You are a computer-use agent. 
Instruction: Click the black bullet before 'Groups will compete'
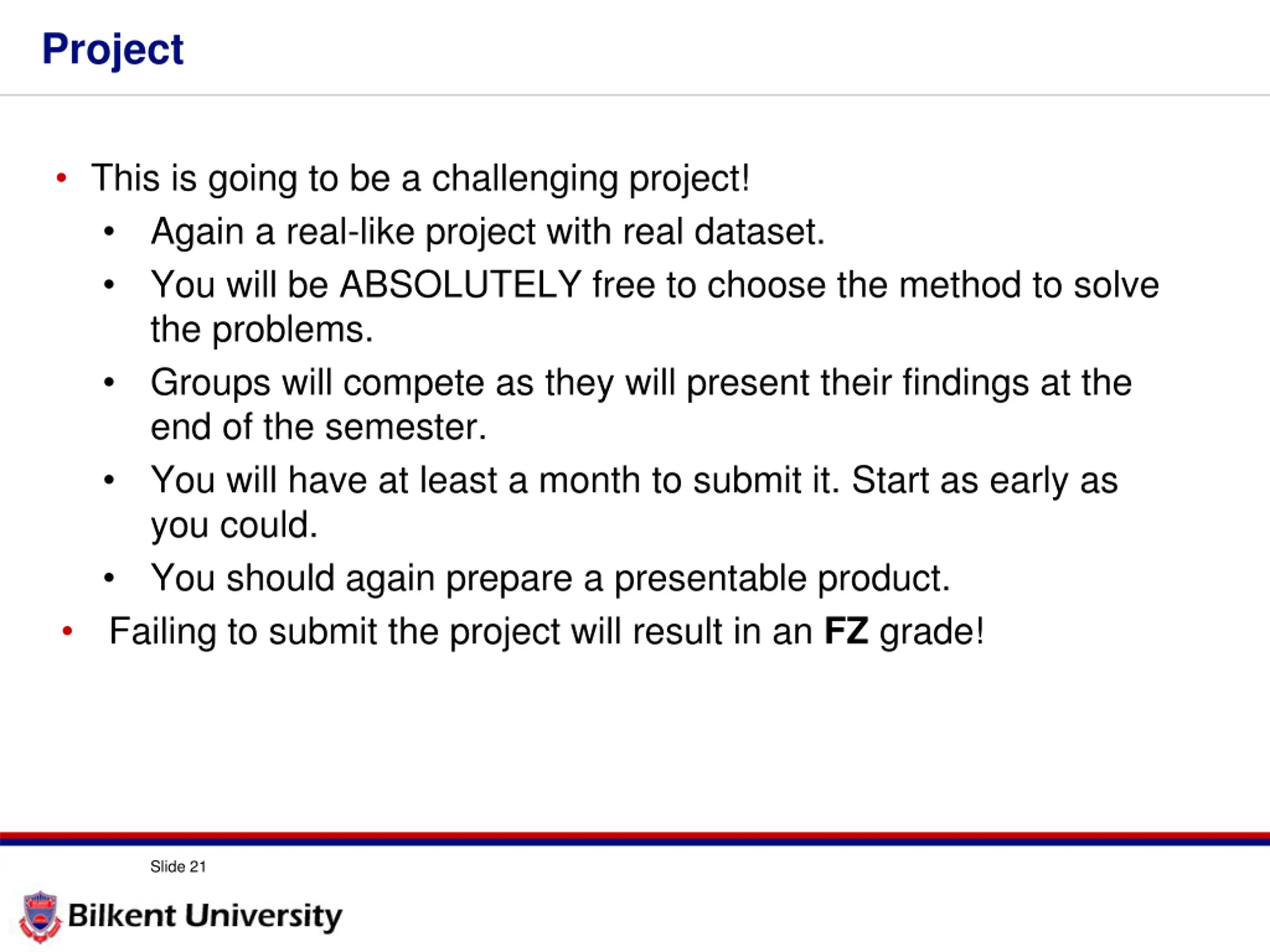tap(109, 382)
